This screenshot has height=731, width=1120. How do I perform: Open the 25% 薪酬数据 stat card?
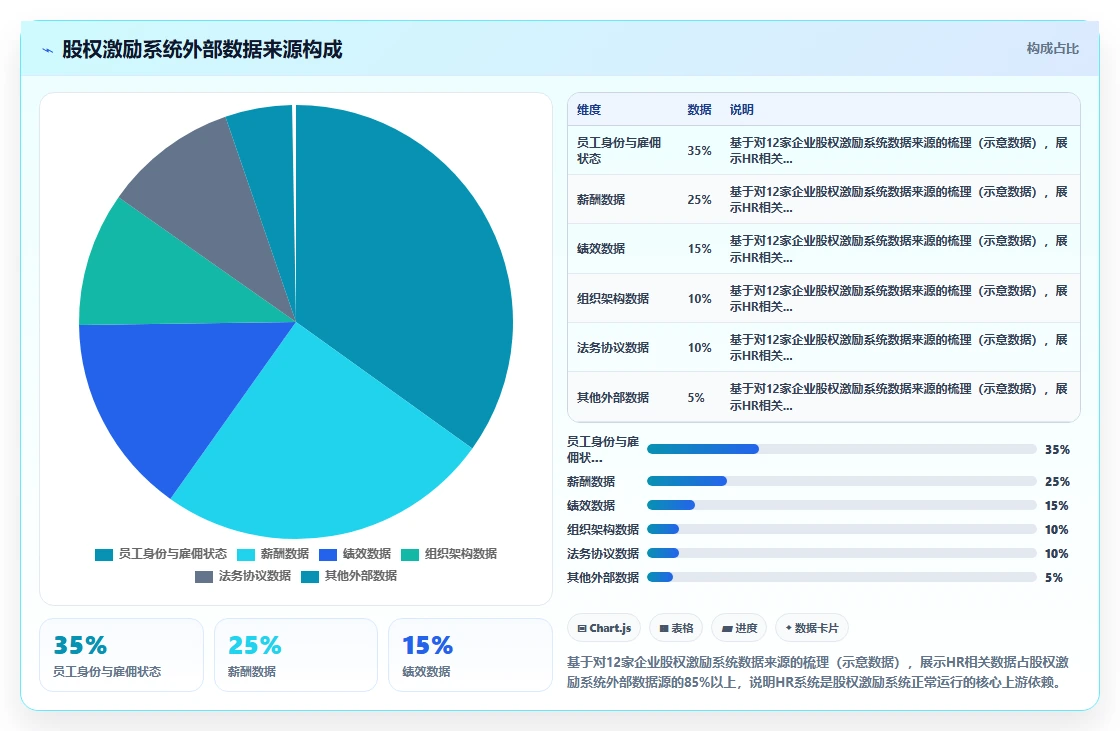tap(296, 655)
